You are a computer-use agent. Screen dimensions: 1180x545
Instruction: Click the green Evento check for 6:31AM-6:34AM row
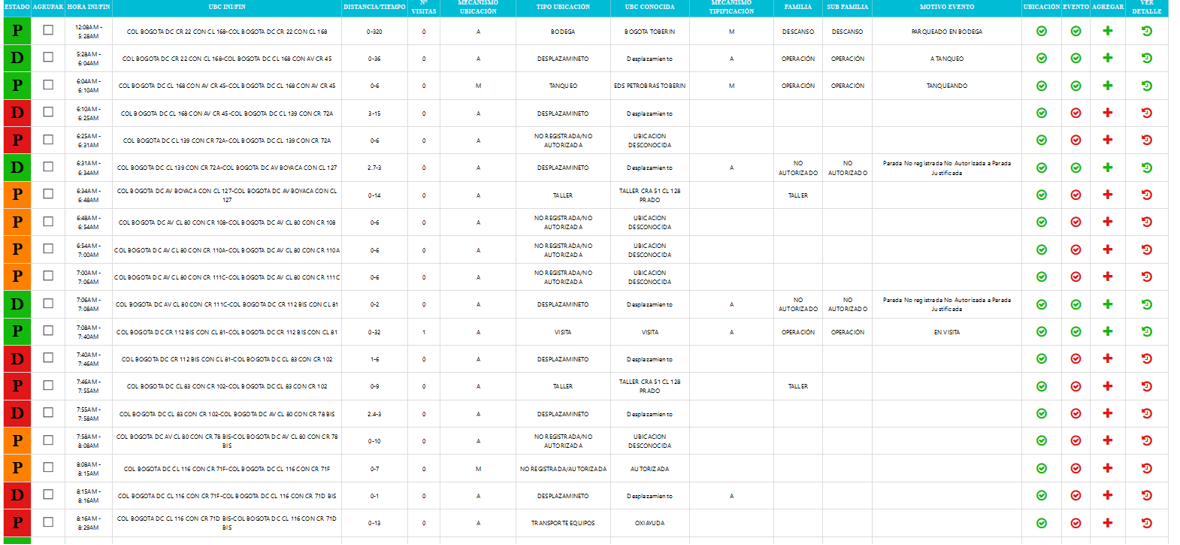(1076, 168)
